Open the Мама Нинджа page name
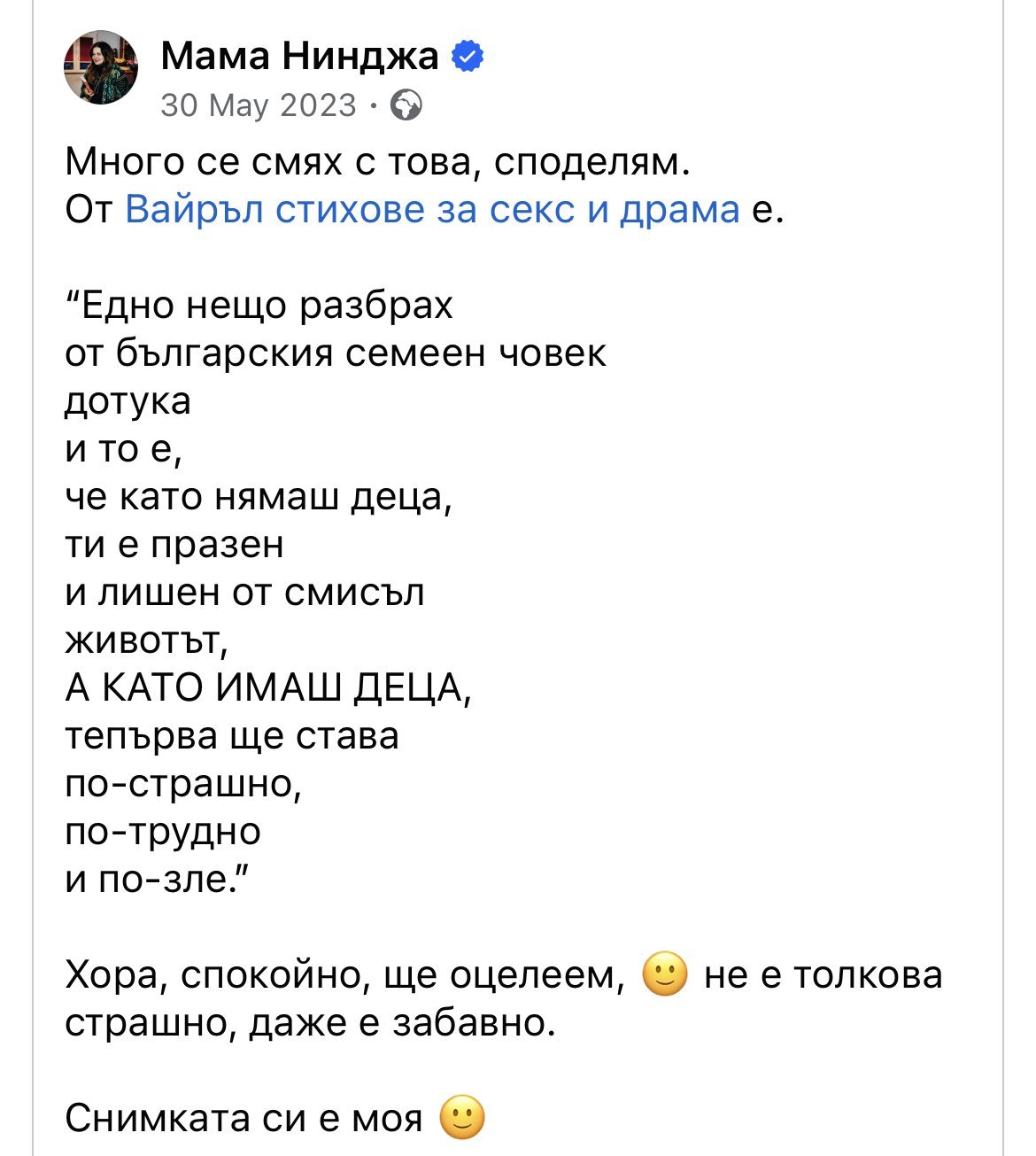Screen dimensions: 1036x1156 click(x=299, y=58)
